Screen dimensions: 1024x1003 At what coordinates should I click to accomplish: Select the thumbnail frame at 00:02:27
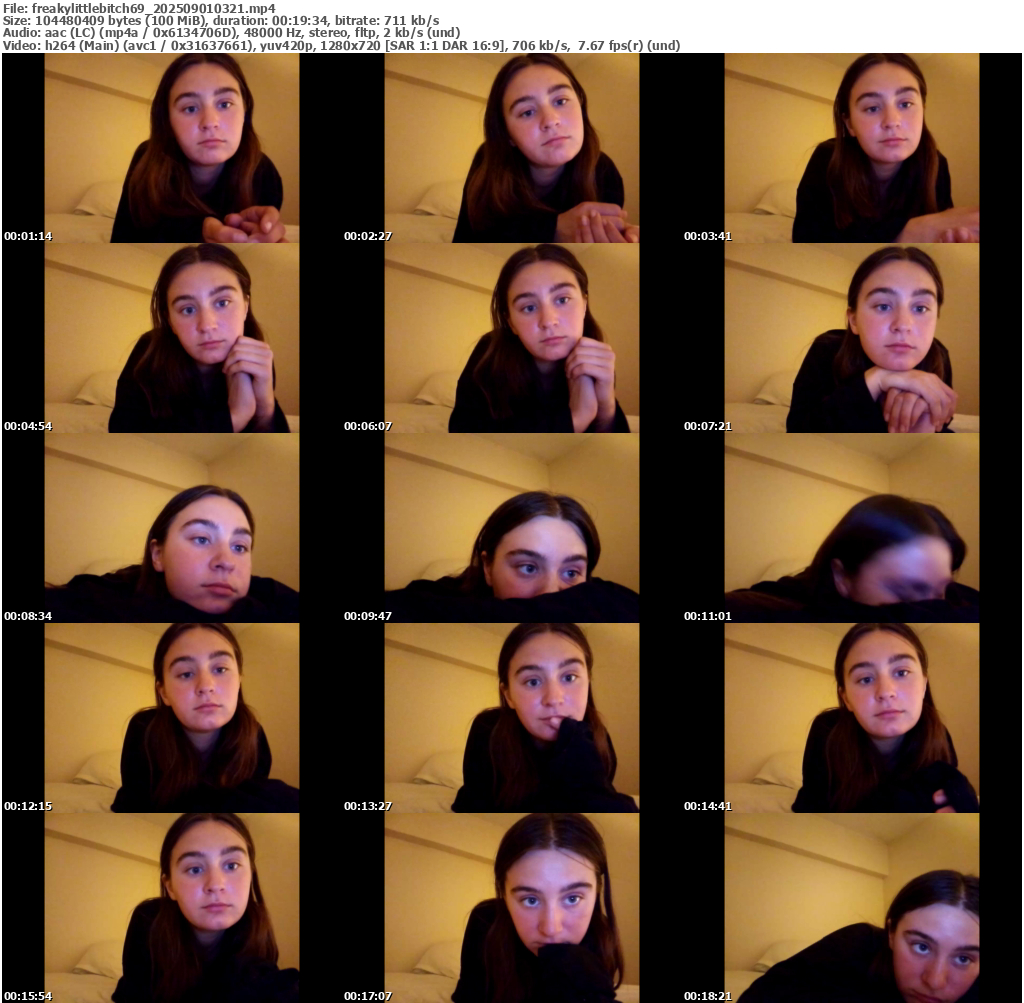pyautogui.click(x=512, y=148)
